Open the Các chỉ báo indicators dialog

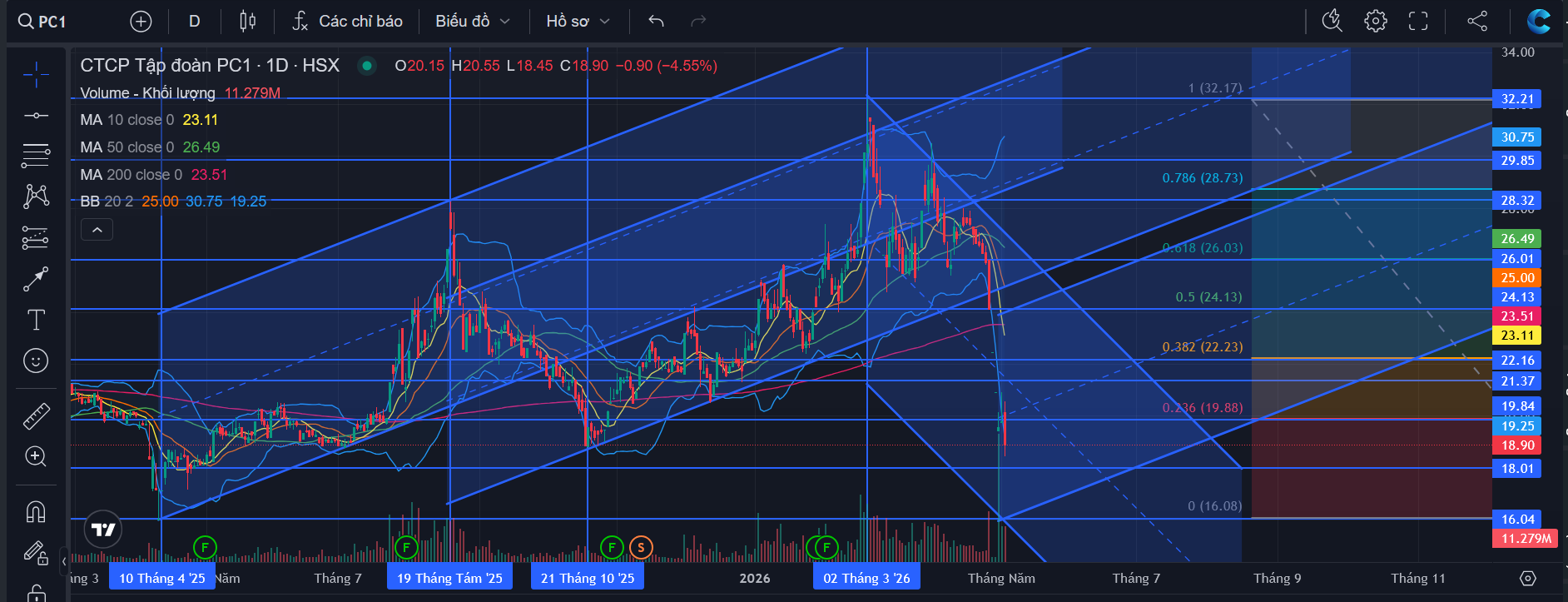[x=348, y=22]
